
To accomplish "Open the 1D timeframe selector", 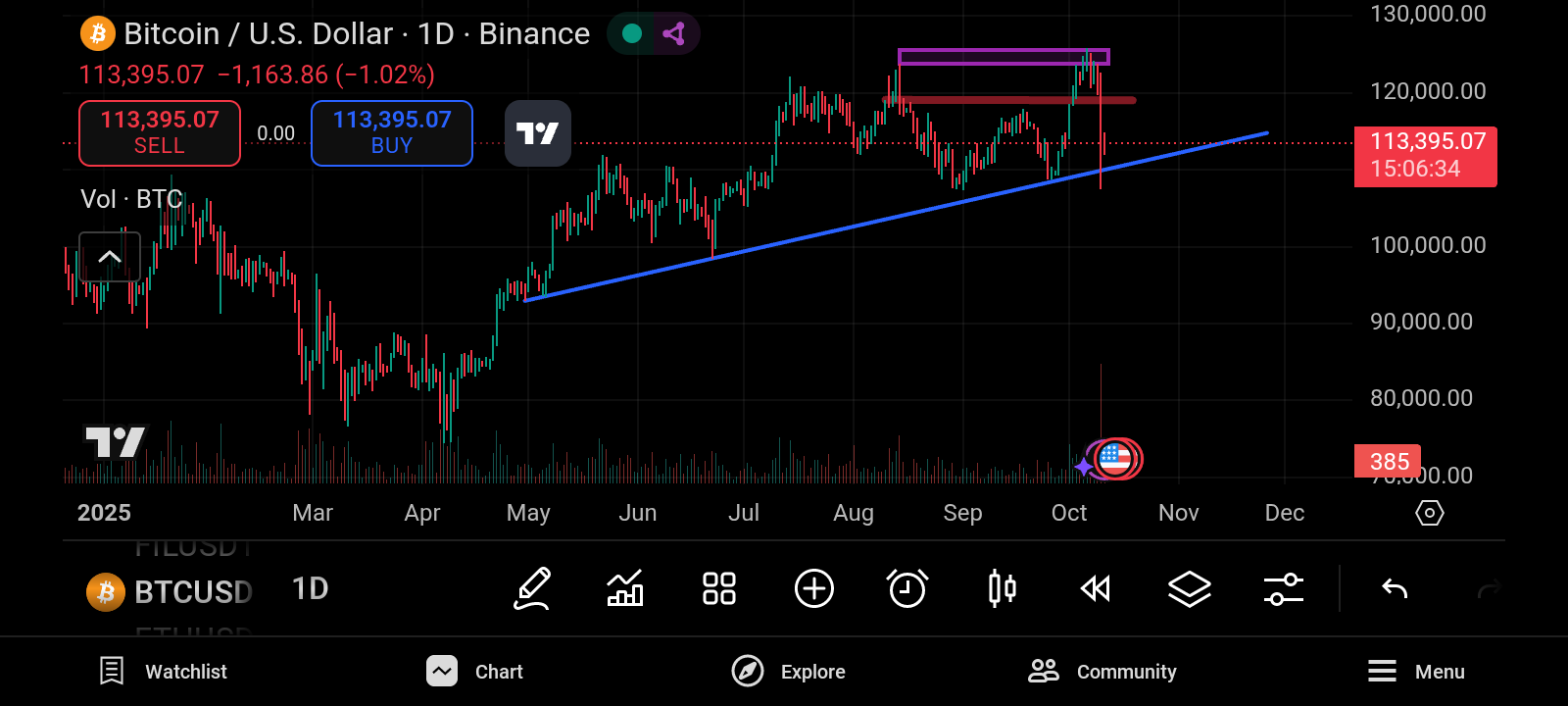I will (x=311, y=589).
